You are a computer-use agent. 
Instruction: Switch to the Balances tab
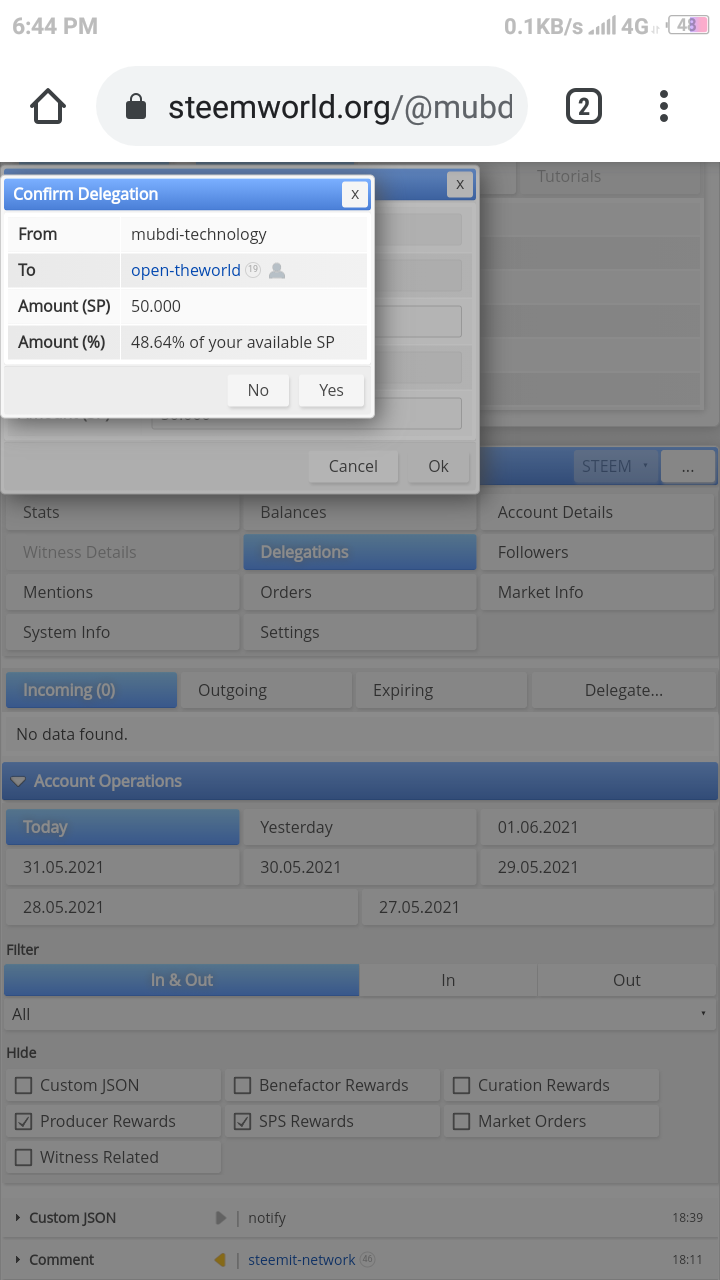360,512
